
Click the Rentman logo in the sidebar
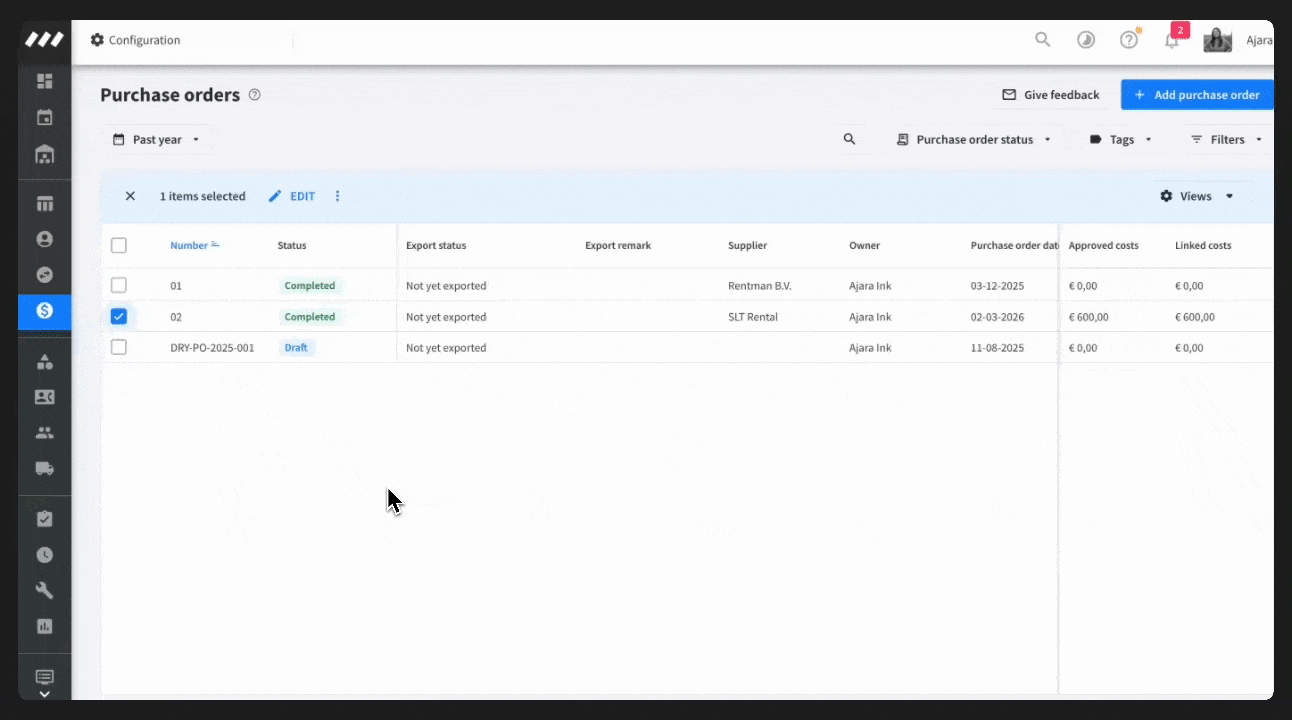44,40
